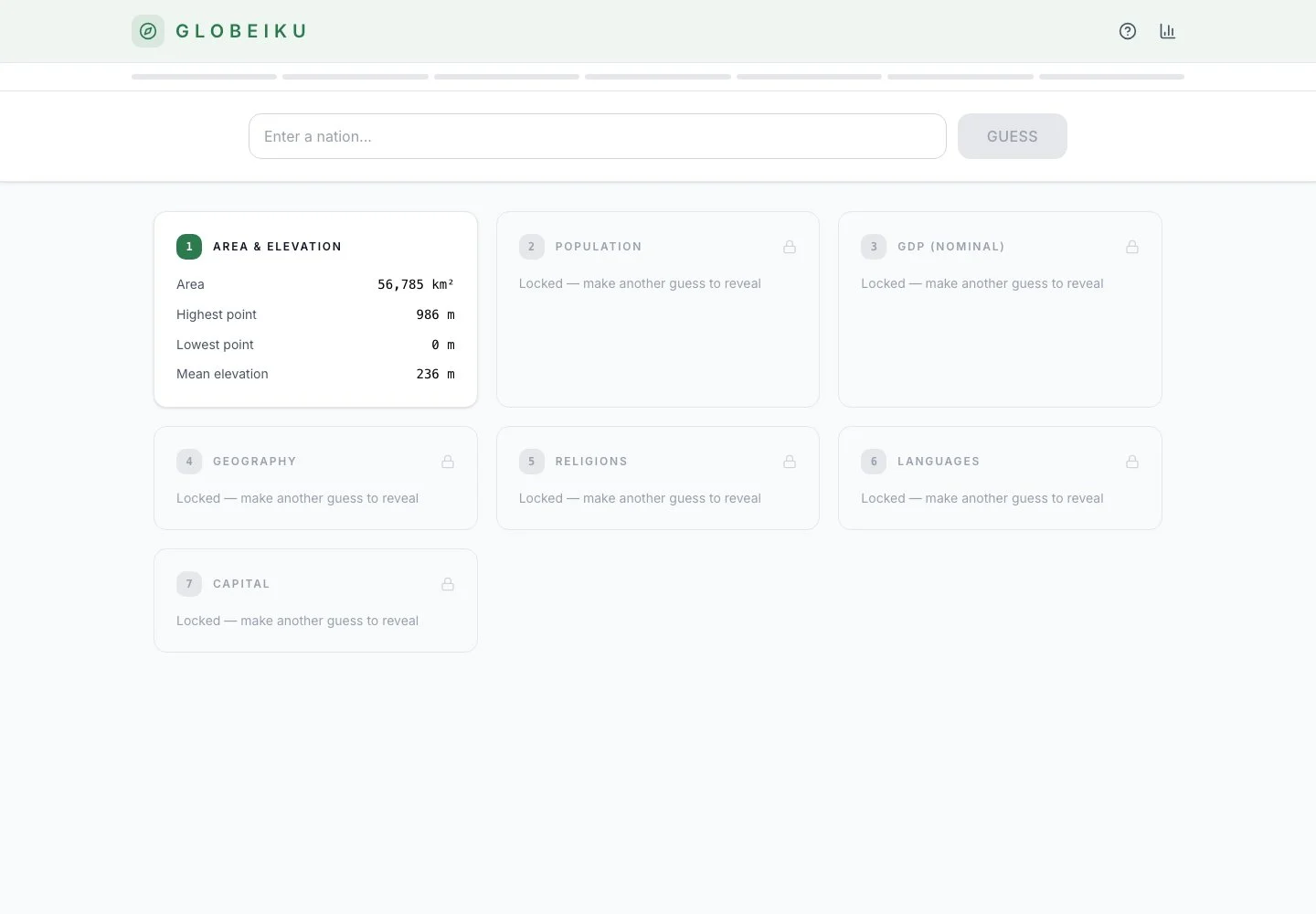Image resolution: width=1316 pixels, height=914 pixels.
Task: Click the number 6 badge on Languages
Action: click(x=874, y=462)
